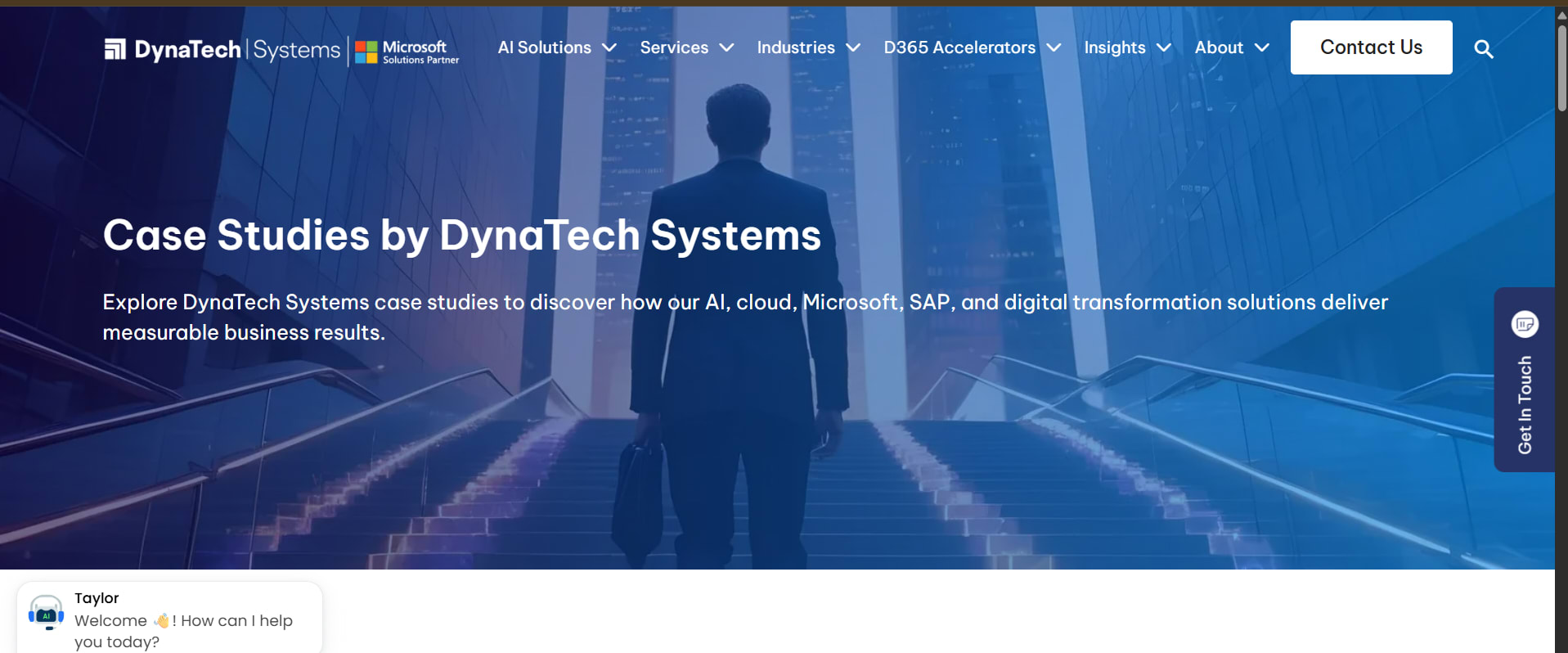Expand the Services dropdown chevron
This screenshot has height=653, width=1568.
click(726, 48)
